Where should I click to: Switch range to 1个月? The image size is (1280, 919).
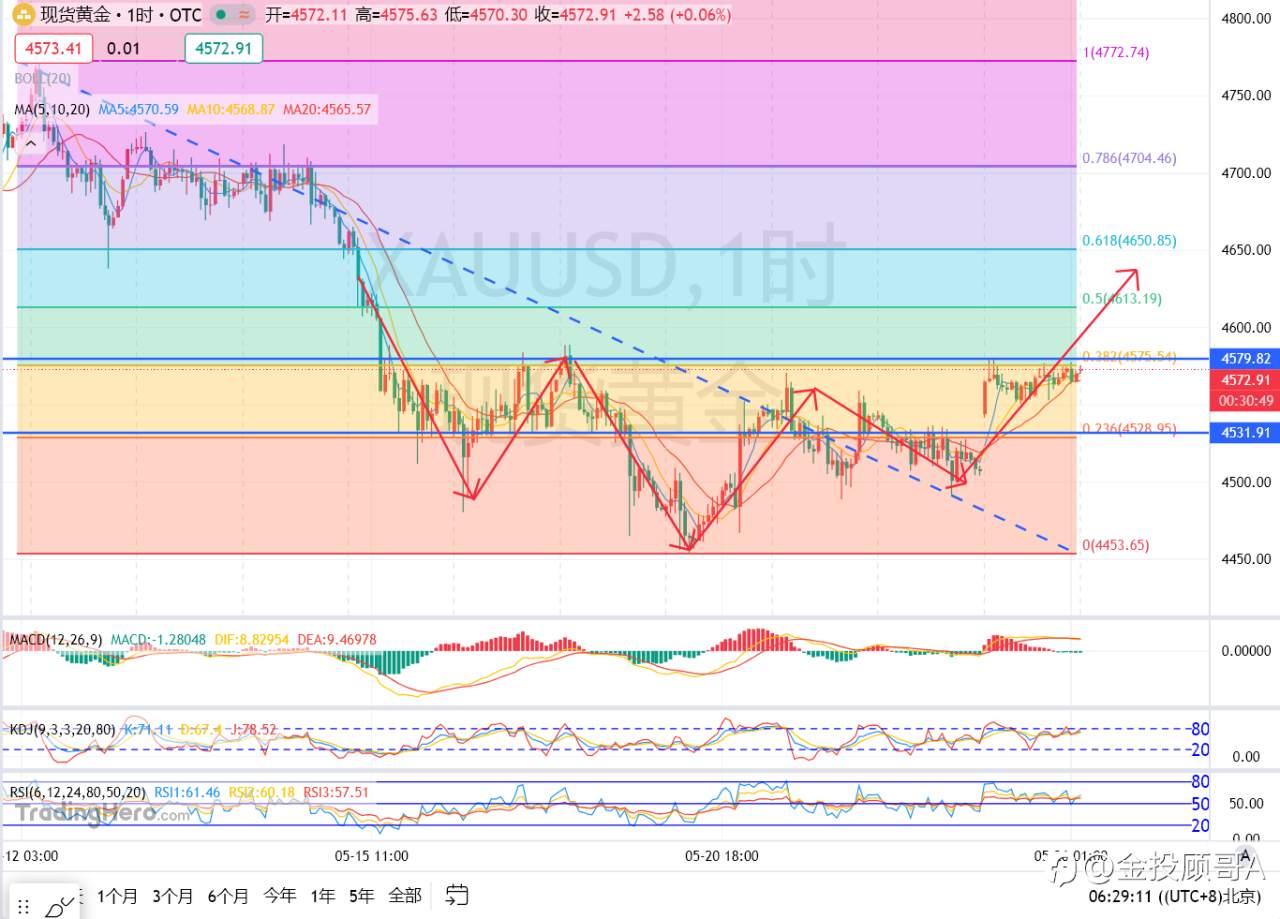pyautogui.click(x=118, y=895)
